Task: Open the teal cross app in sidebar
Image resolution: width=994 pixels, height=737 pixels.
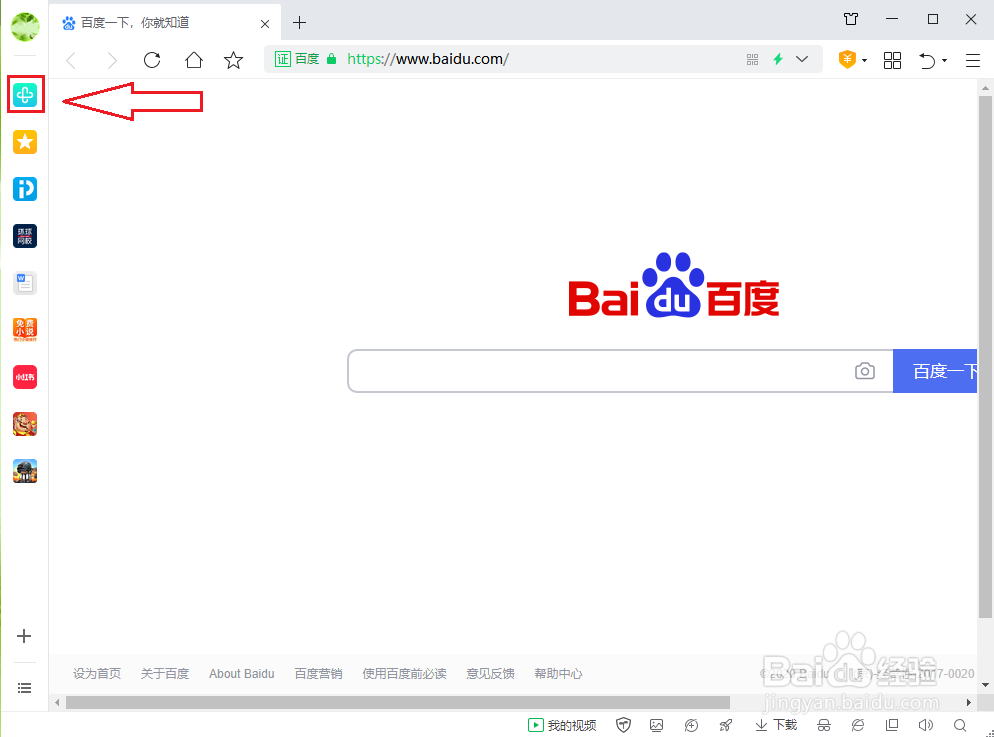Action: [25, 95]
